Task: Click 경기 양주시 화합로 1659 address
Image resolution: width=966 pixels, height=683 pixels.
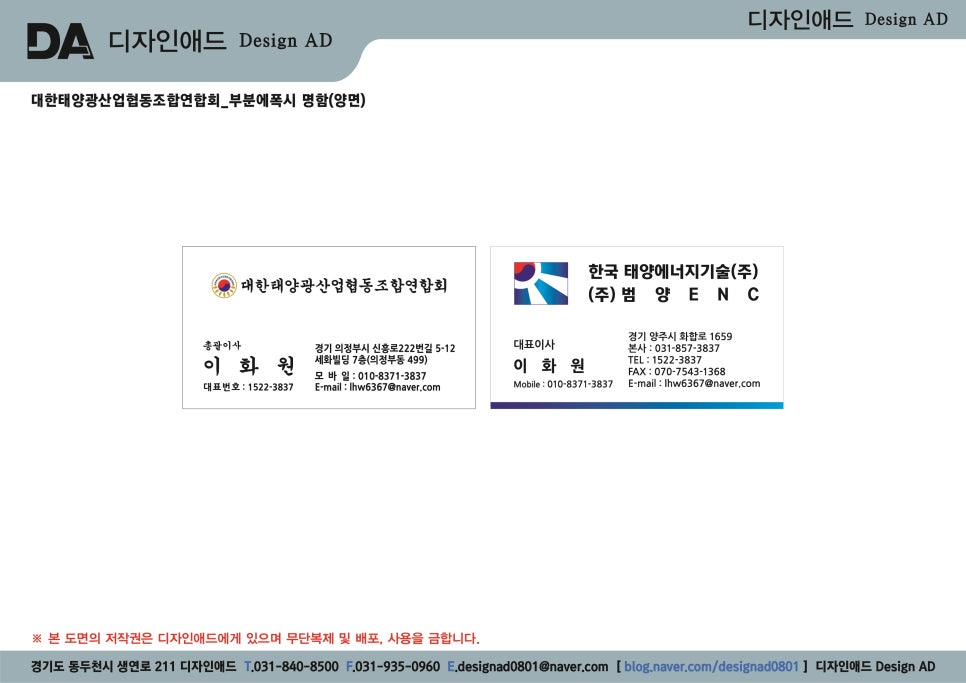Action: (x=680, y=336)
